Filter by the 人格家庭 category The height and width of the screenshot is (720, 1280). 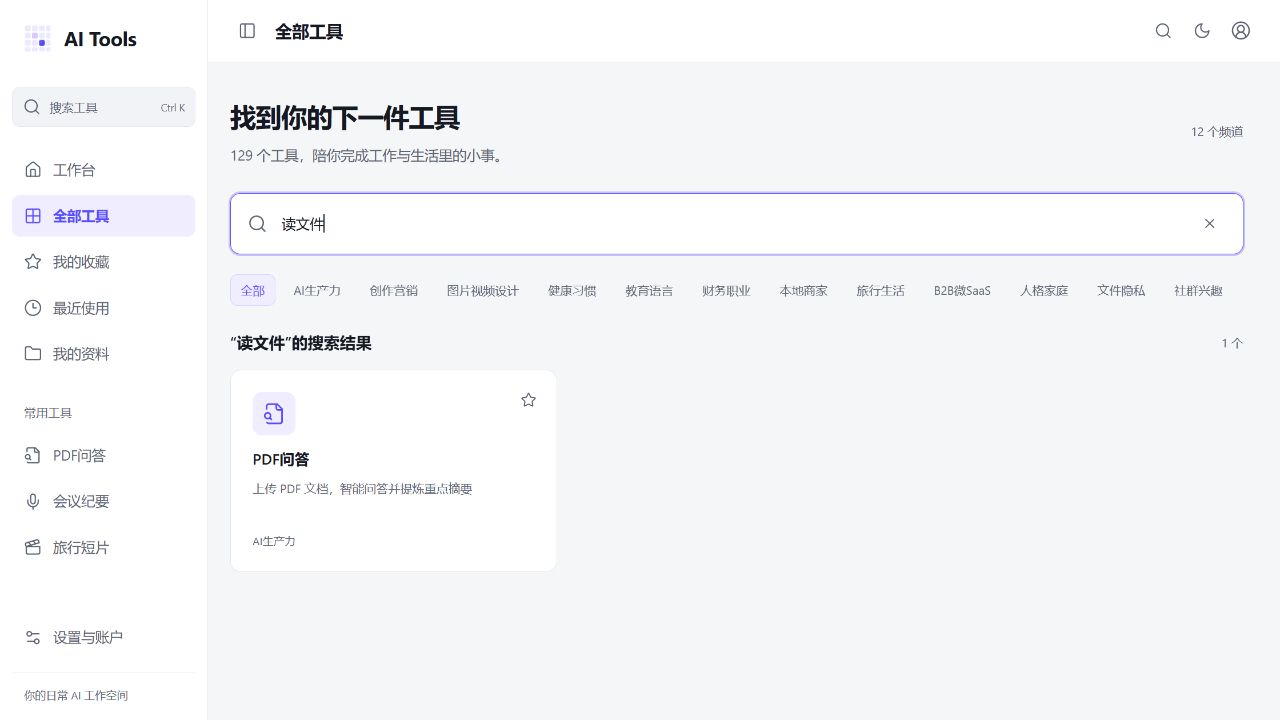click(1044, 290)
